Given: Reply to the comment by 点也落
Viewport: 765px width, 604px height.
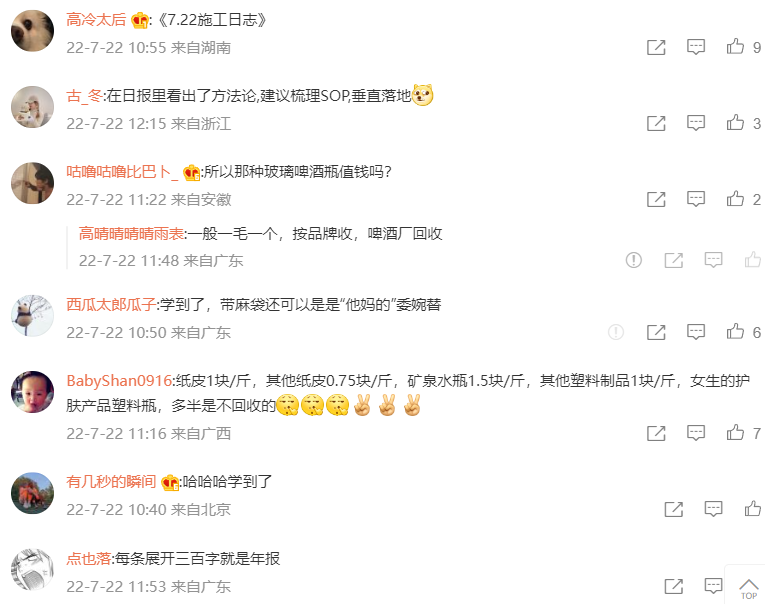Looking at the screenshot, I should [x=713, y=586].
